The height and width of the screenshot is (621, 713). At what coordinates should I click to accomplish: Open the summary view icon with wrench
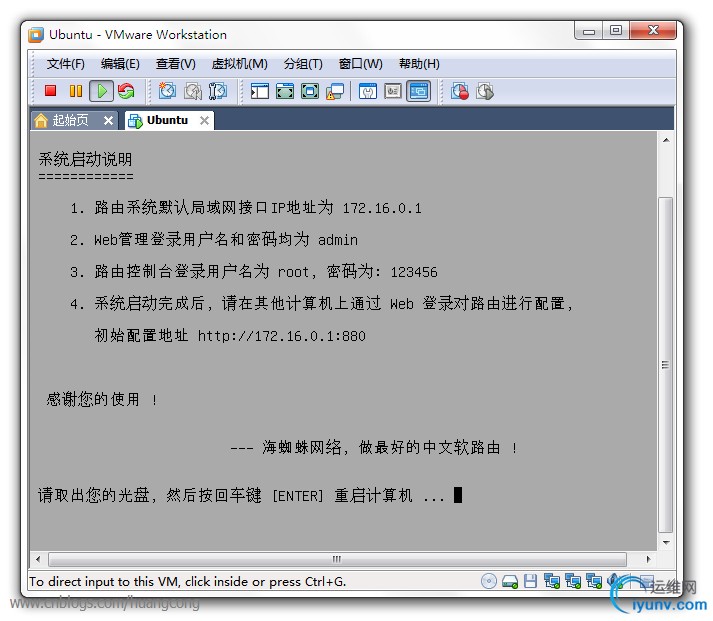[x=367, y=91]
